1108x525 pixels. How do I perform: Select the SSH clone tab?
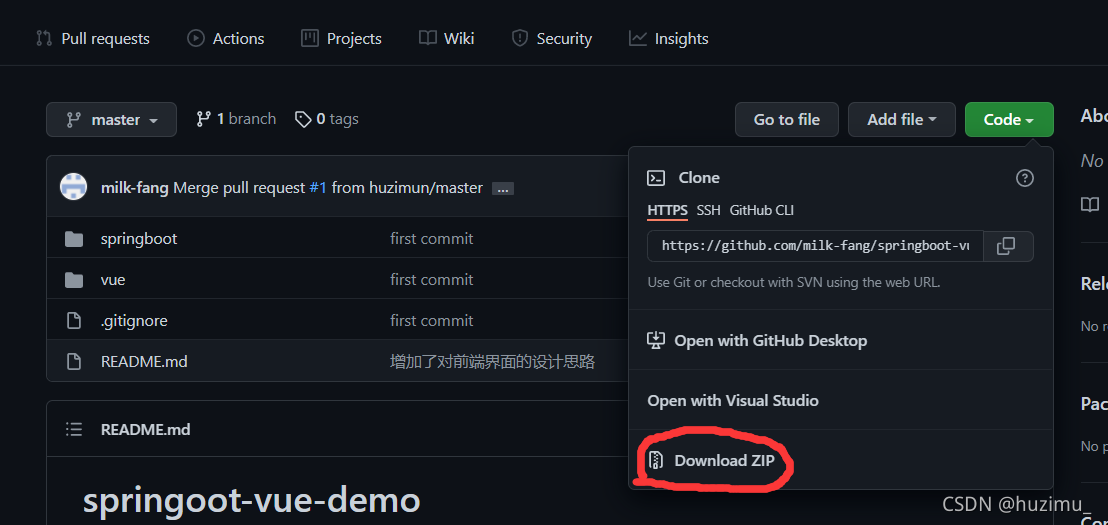[x=709, y=210]
